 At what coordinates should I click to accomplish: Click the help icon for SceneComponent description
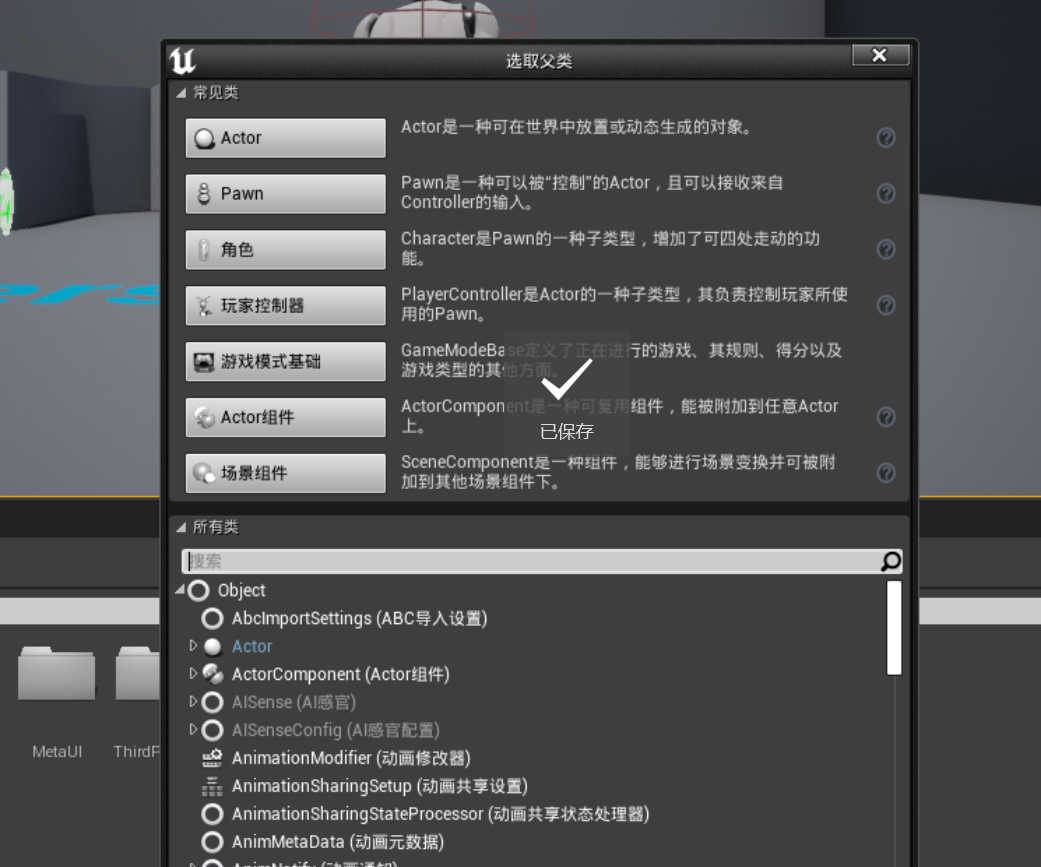[885, 473]
